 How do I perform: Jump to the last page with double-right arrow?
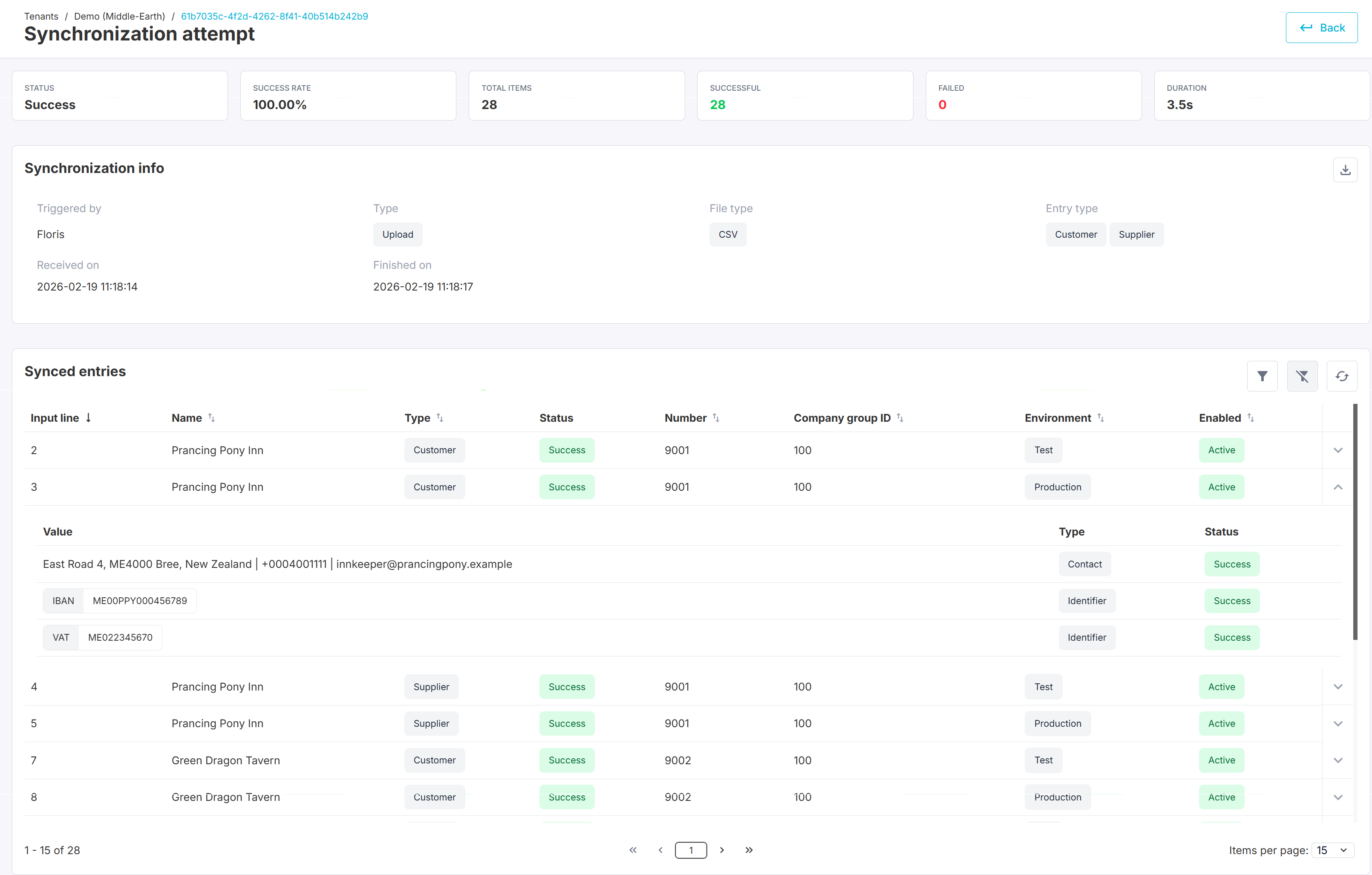749,850
